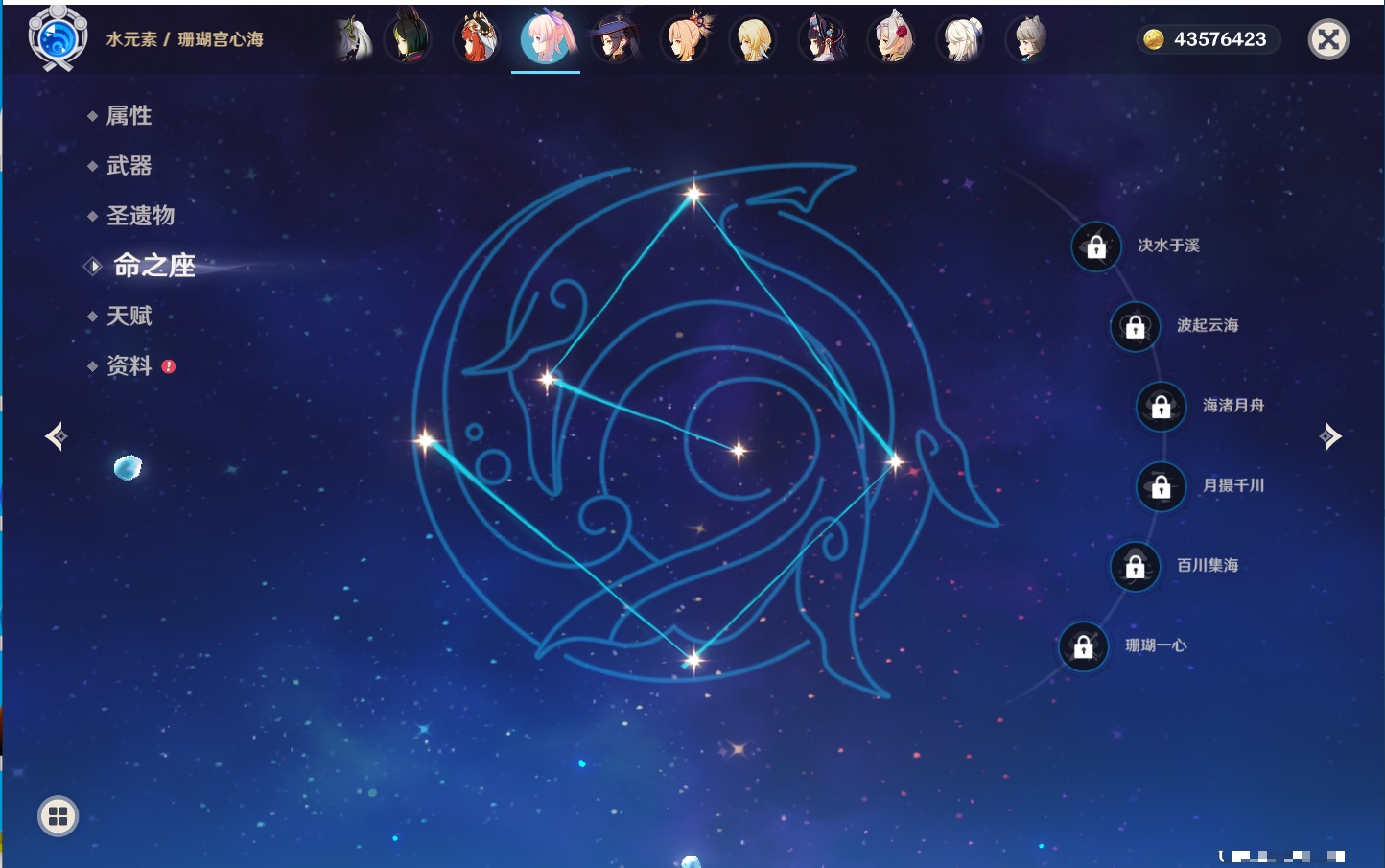Select the dark green-haired character avatar
Viewport: 1385px width, 868px height.
(x=408, y=38)
